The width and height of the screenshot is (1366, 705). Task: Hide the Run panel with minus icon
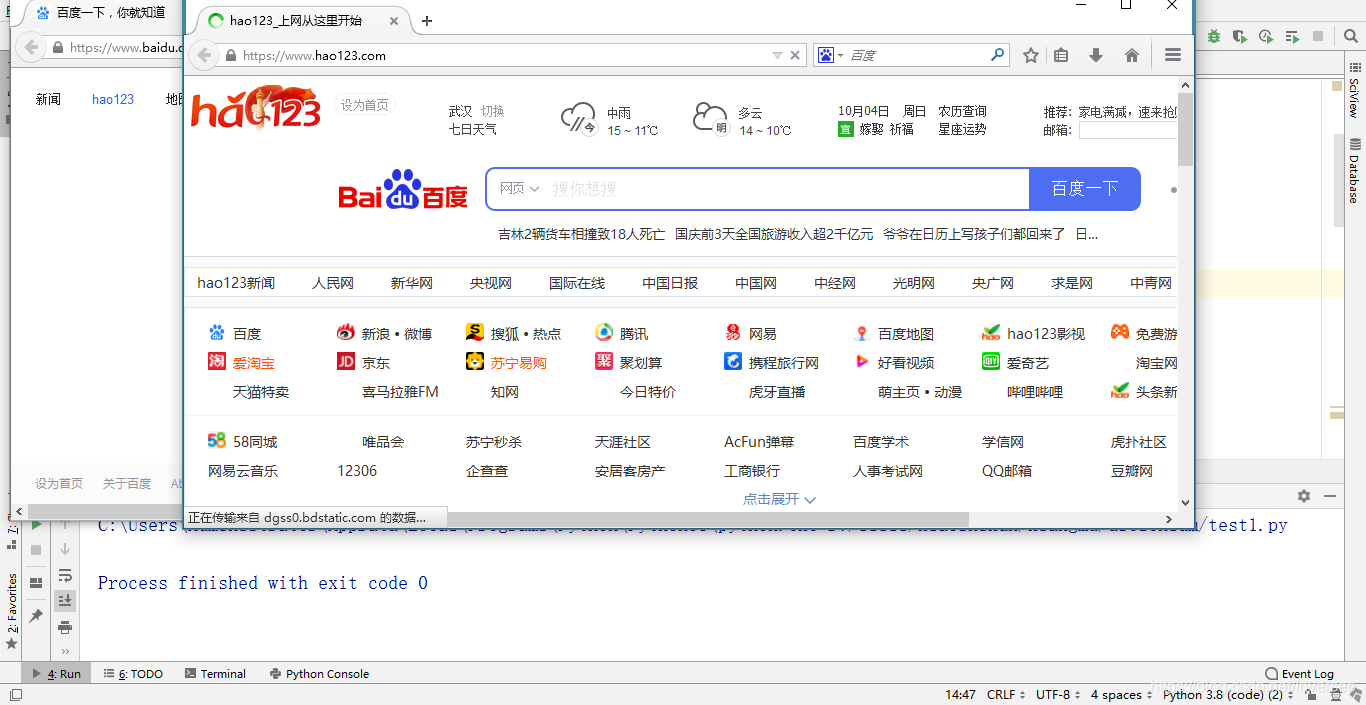1330,496
